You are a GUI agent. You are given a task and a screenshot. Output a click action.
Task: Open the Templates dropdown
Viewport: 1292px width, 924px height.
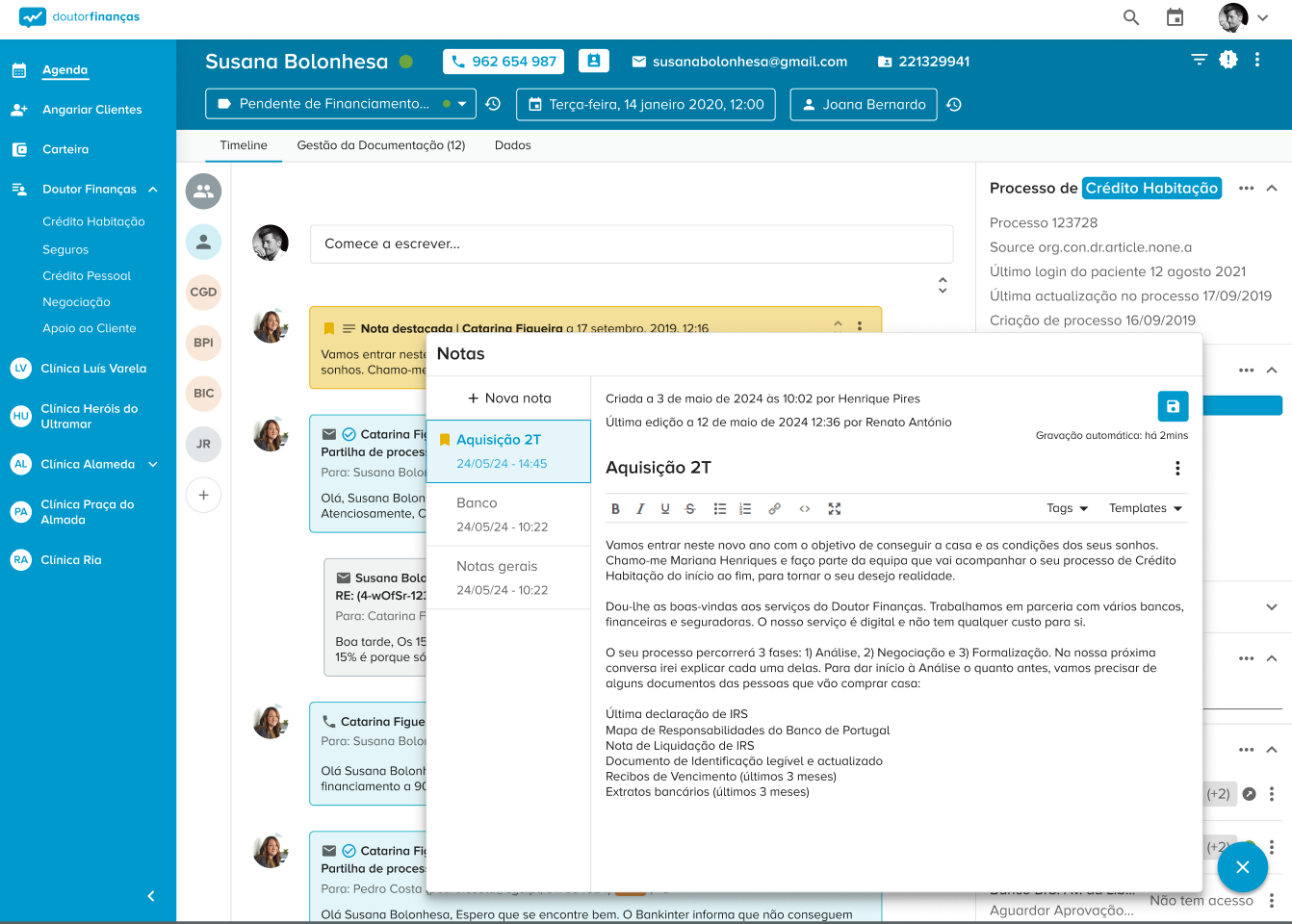1145,508
